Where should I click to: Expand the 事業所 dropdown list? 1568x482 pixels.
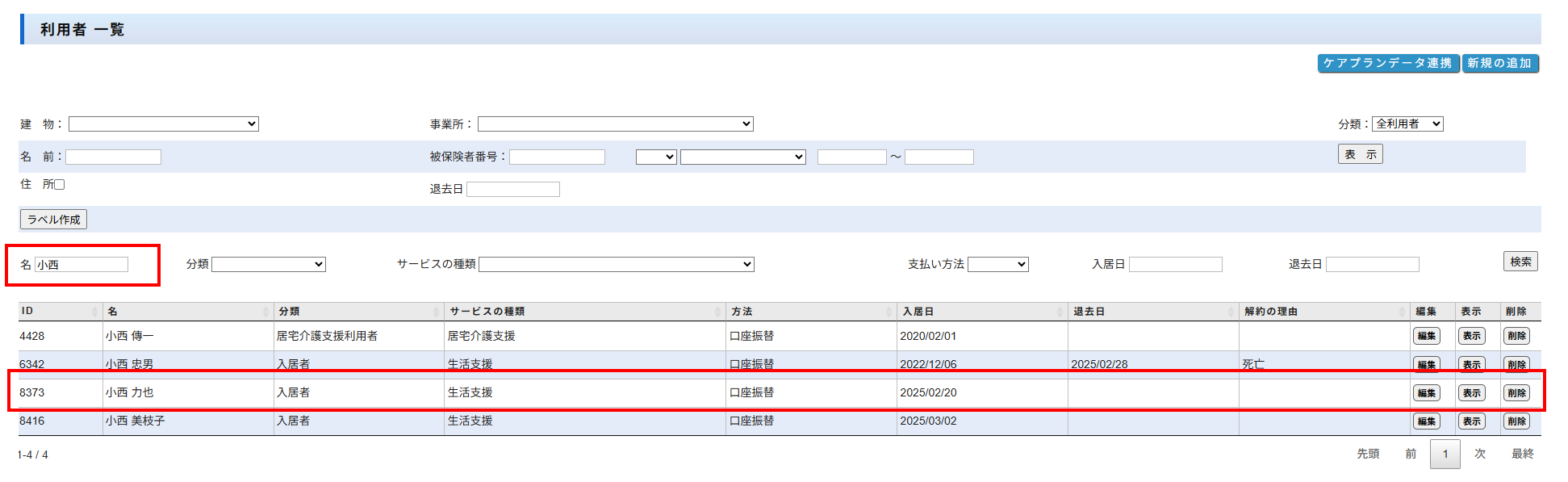615,124
